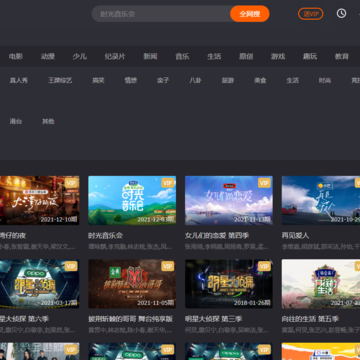This screenshot has width=360, height=360.
Task: Filter by 情感 category
Action: click(x=131, y=80)
